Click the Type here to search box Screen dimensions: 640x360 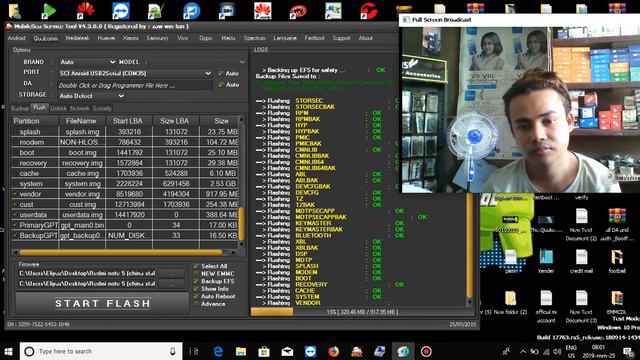(101, 351)
